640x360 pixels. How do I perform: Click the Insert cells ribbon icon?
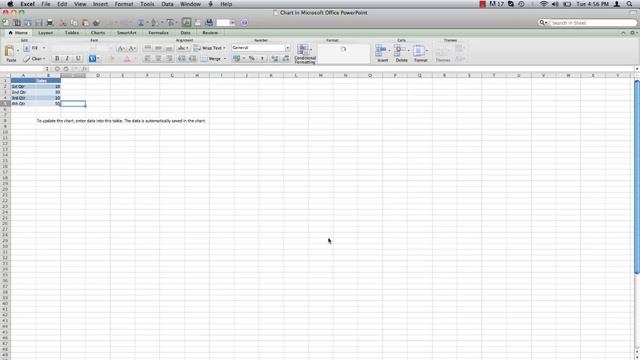(382, 53)
